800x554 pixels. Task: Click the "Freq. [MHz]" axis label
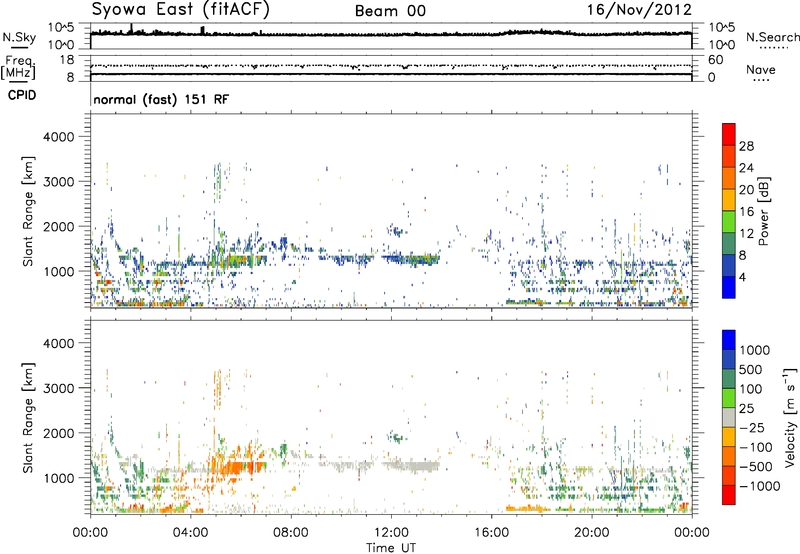tap(18, 67)
